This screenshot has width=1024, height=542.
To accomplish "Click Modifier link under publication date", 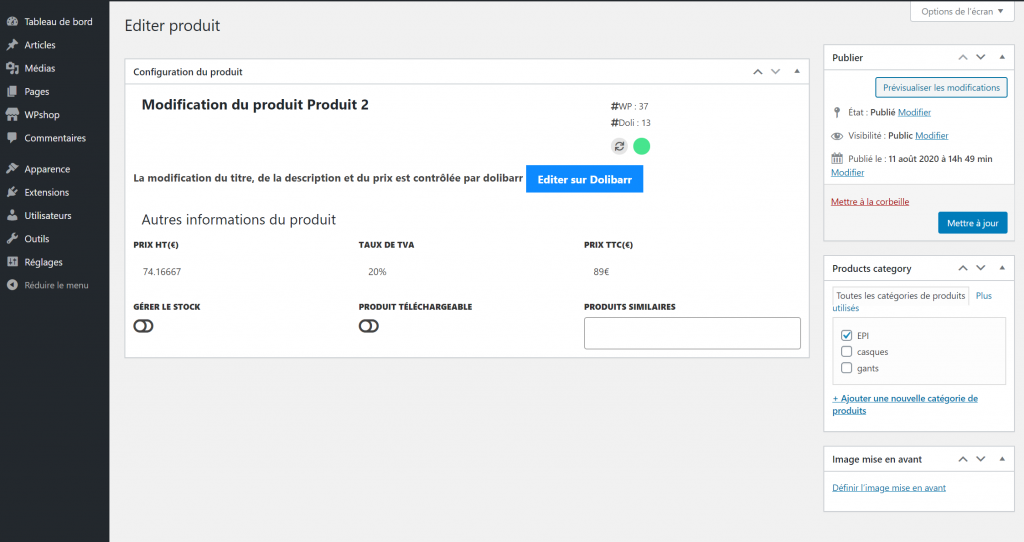I will [x=848, y=172].
